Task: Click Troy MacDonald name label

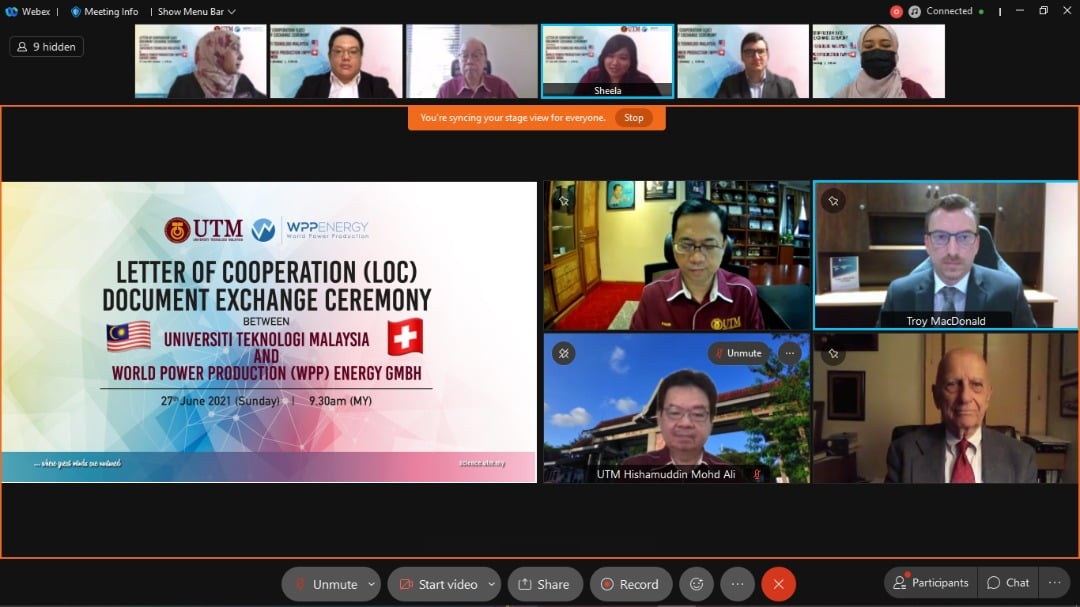Action: pyautogui.click(x=945, y=321)
